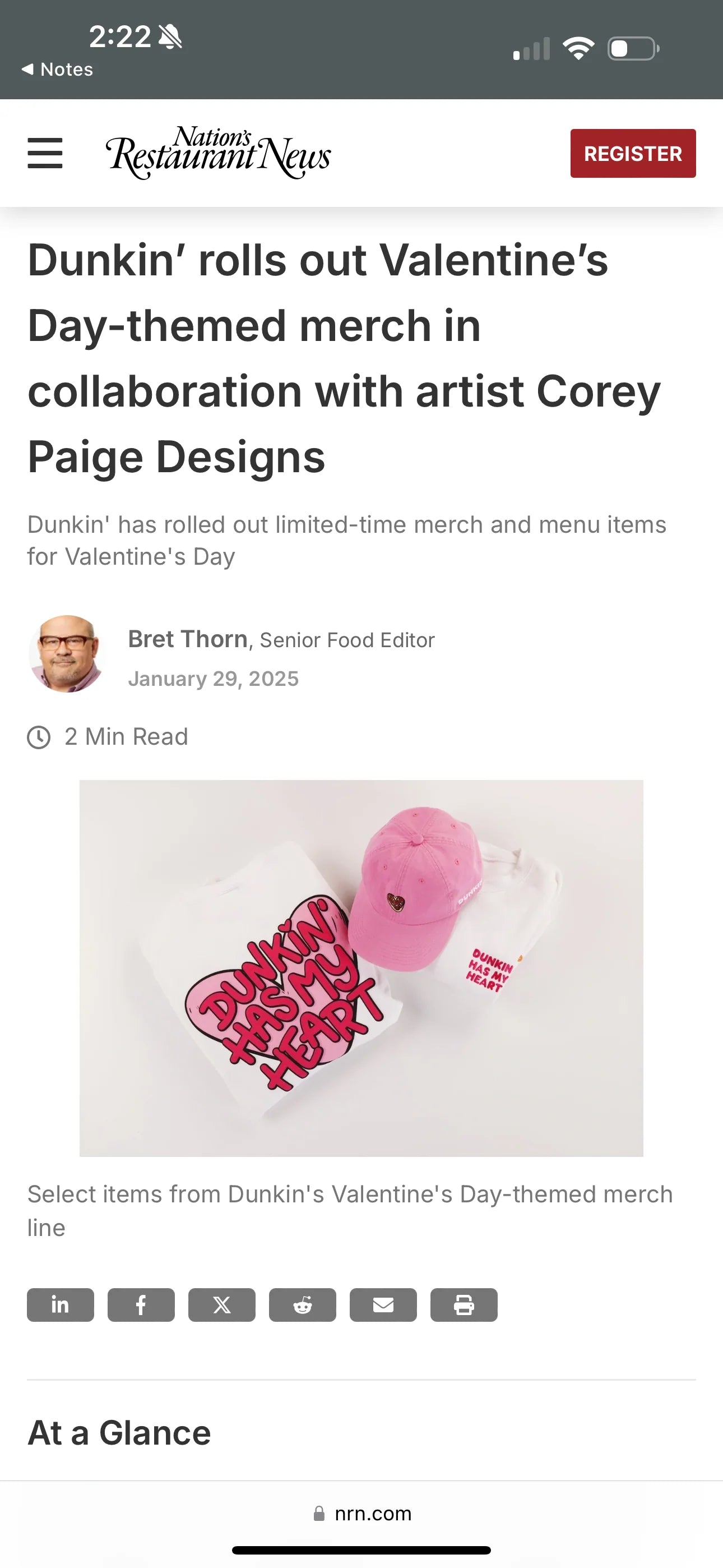Open the hamburger navigation menu
Image resolution: width=723 pixels, height=1568 pixels.
tap(45, 153)
